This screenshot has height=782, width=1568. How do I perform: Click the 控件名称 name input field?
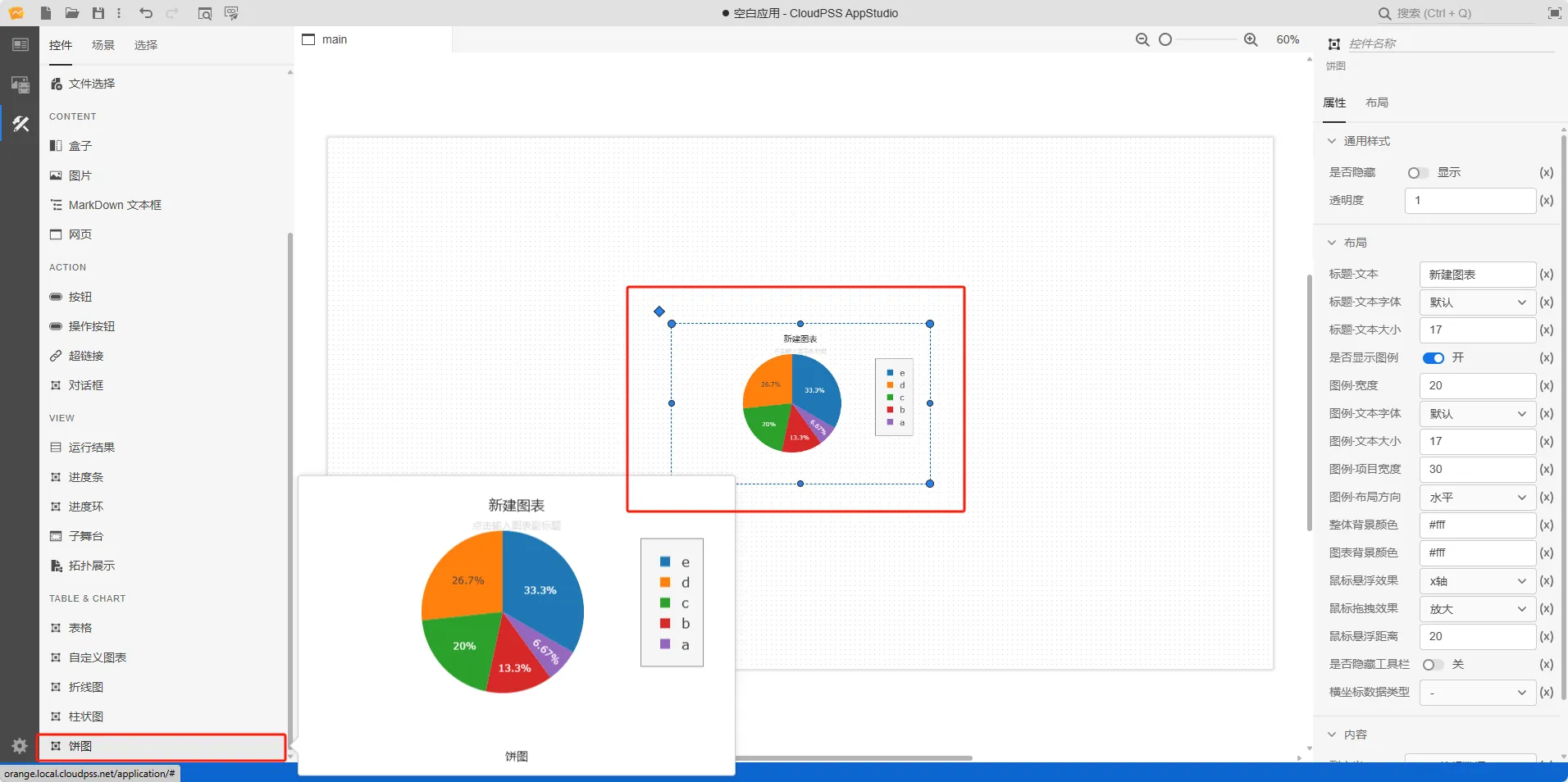pos(1452,43)
